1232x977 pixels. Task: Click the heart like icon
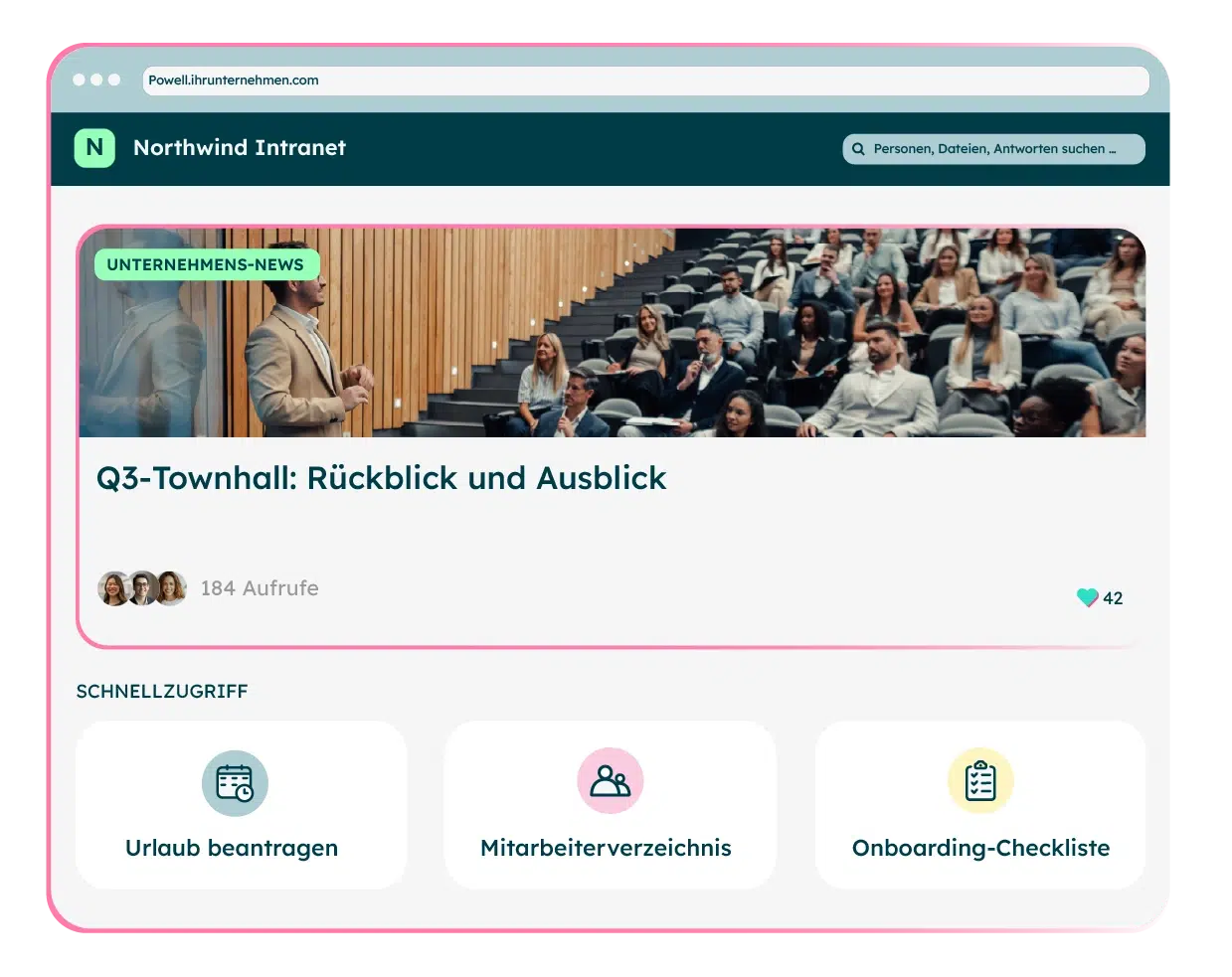1087,597
